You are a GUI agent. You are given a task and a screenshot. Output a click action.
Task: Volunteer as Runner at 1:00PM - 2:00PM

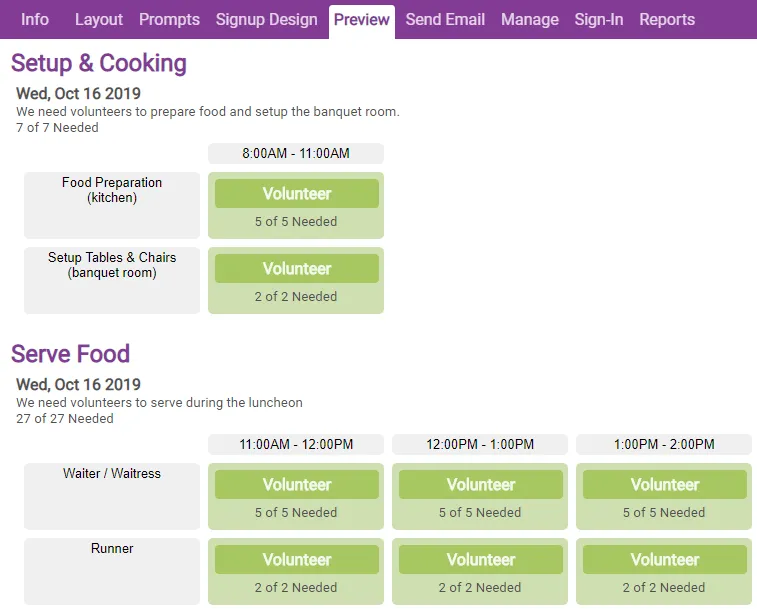(x=665, y=559)
